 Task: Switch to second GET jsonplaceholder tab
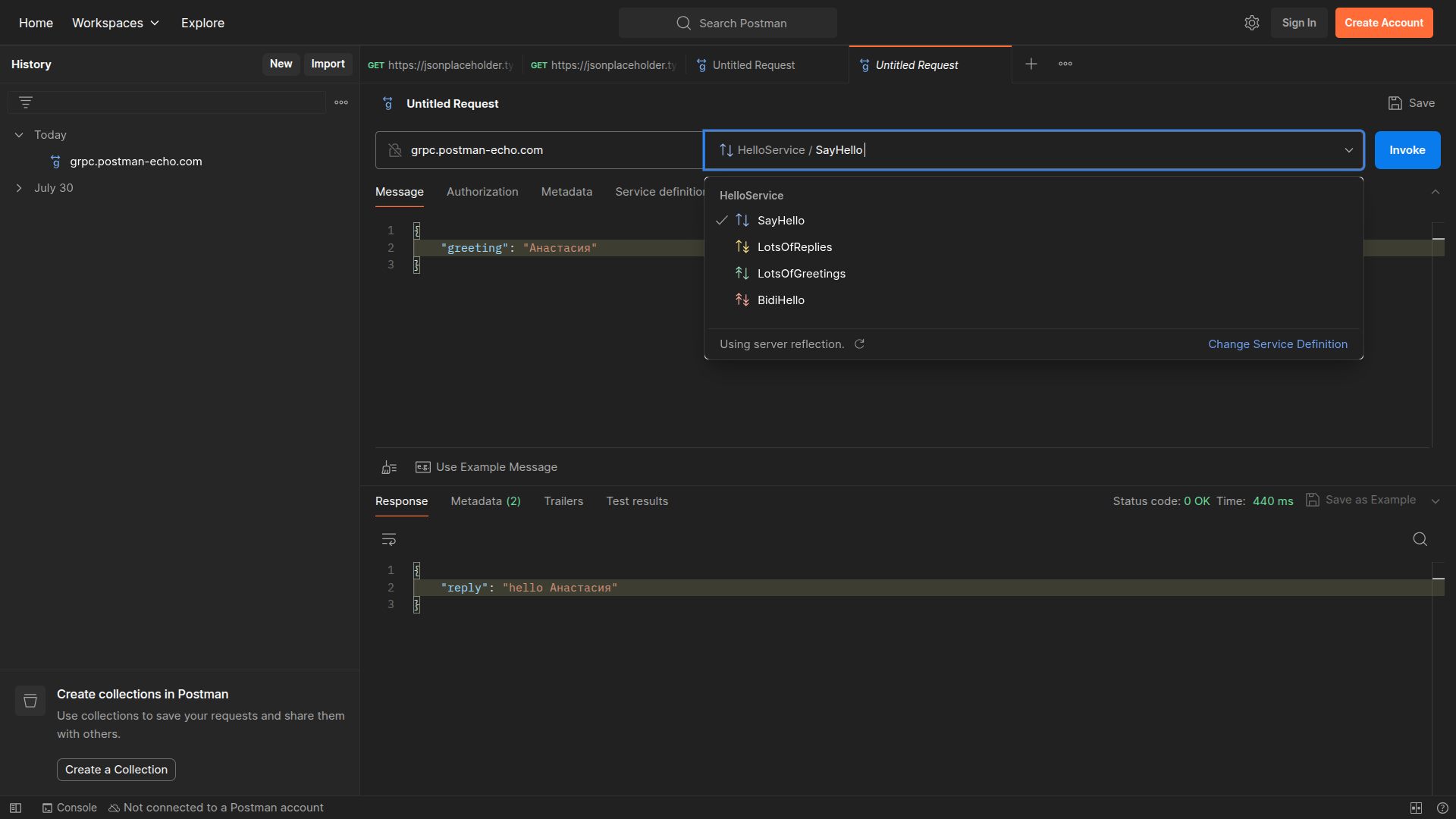coord(604,65)
